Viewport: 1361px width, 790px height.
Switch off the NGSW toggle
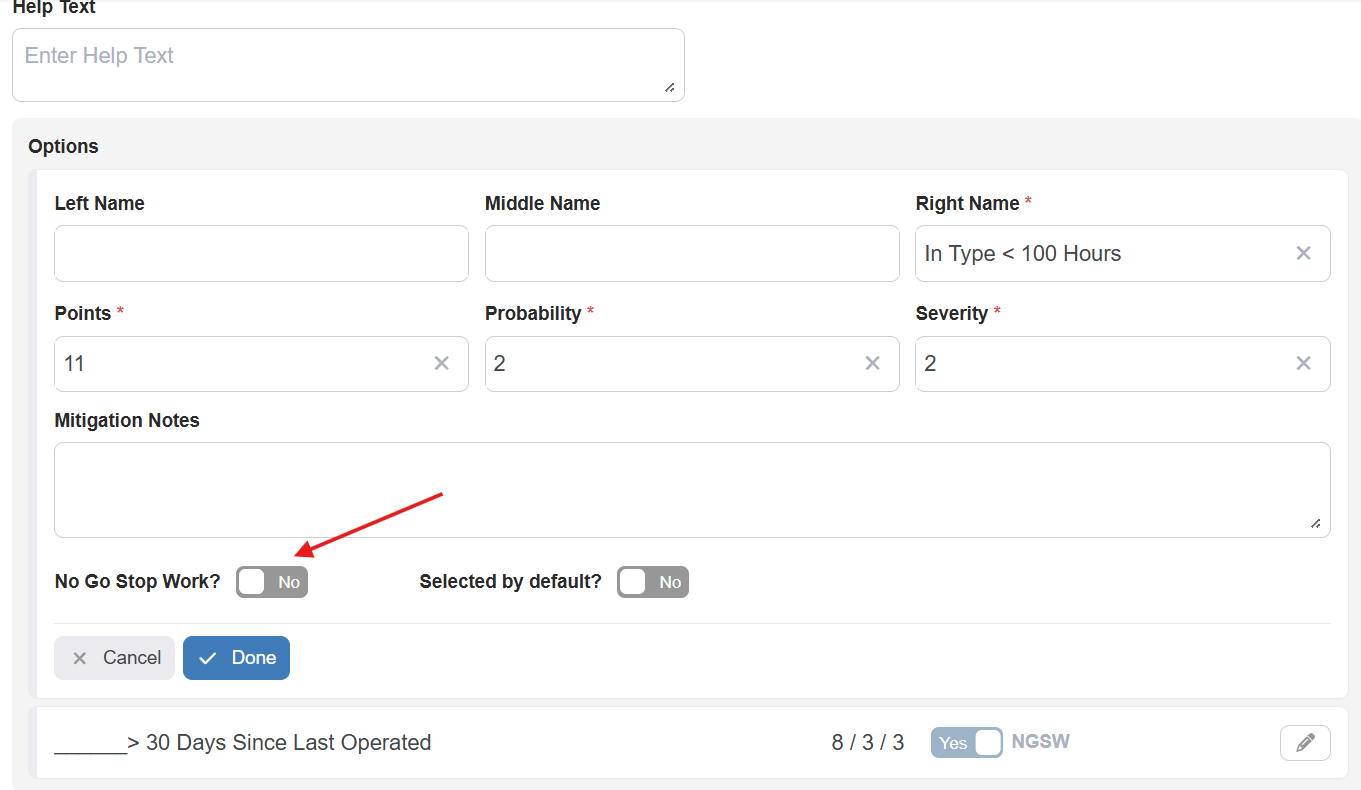point(966,743)
